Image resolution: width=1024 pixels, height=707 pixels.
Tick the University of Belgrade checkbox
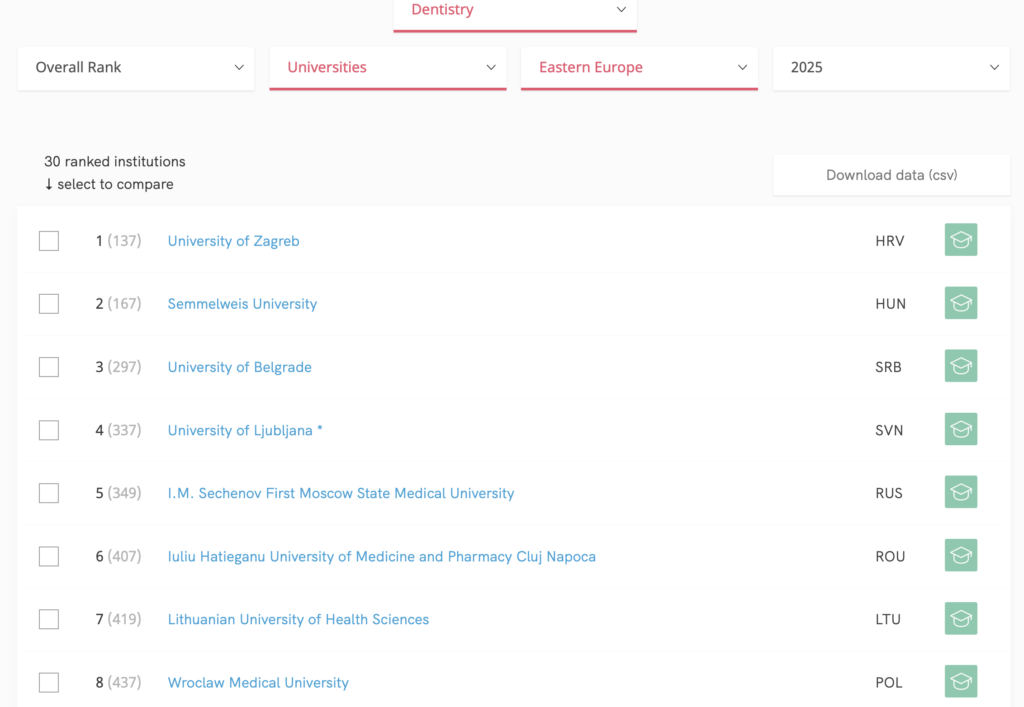(49, 367)
